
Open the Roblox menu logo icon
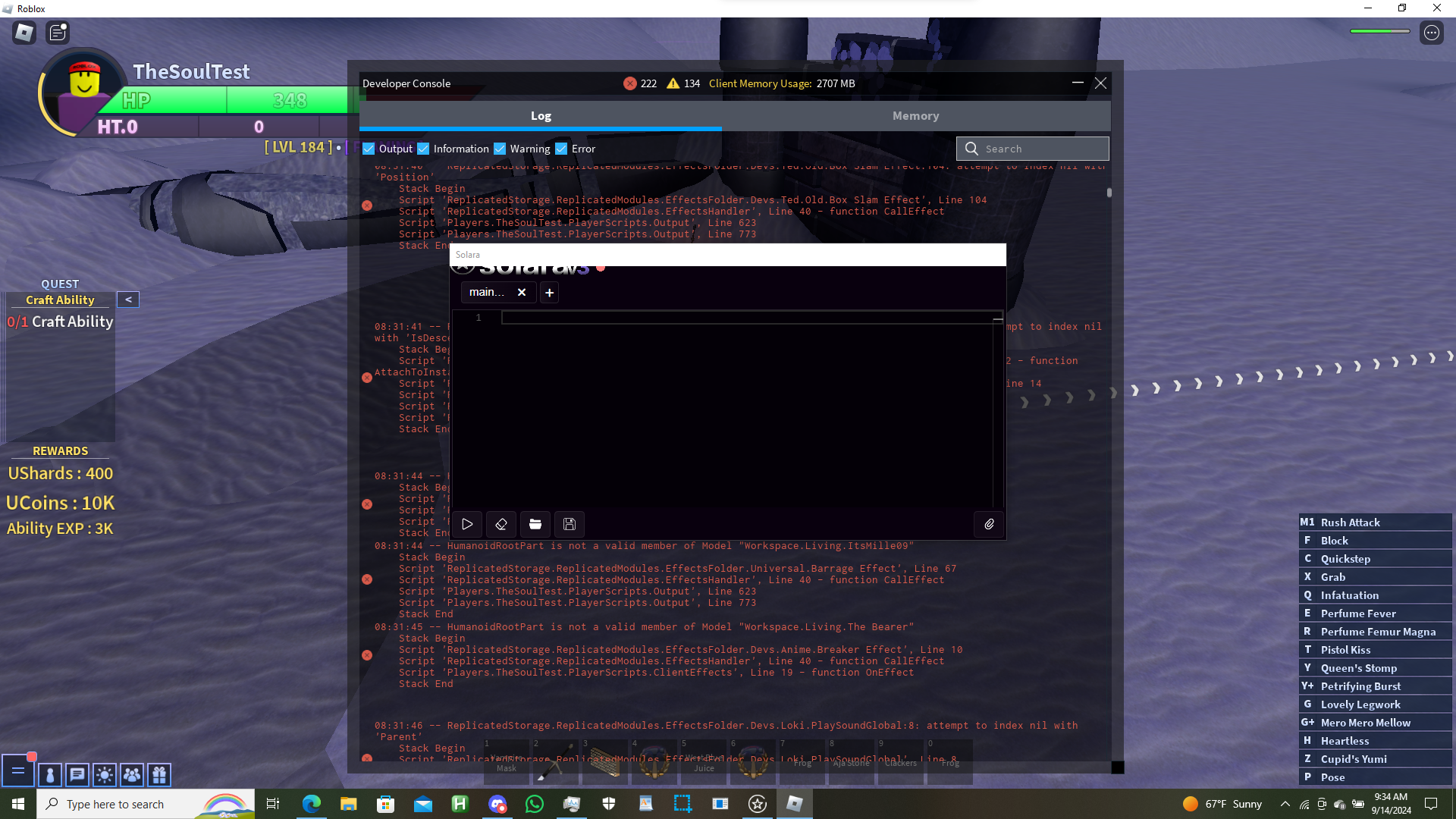(24, 33)
